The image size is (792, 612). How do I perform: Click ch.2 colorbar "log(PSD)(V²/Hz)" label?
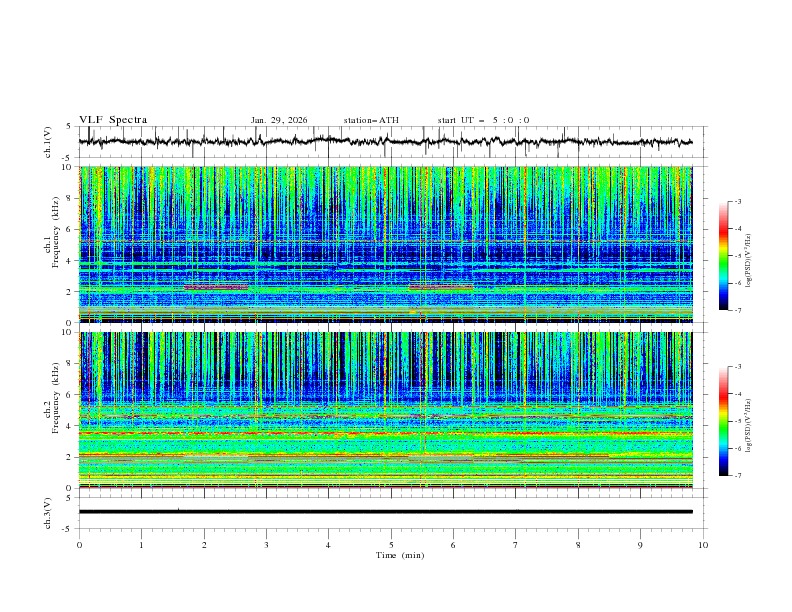pyautogui.click(x=749, y=426)
